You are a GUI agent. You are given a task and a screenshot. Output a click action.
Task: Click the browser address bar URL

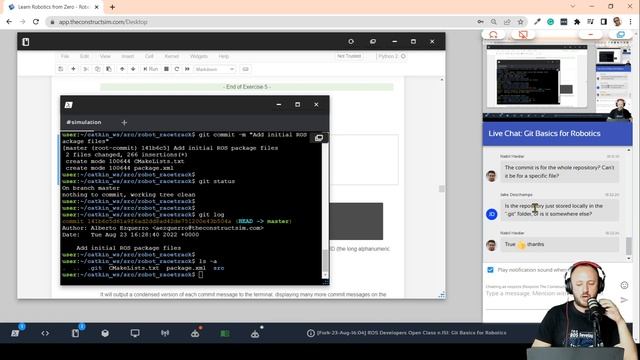tap(103, 22)
